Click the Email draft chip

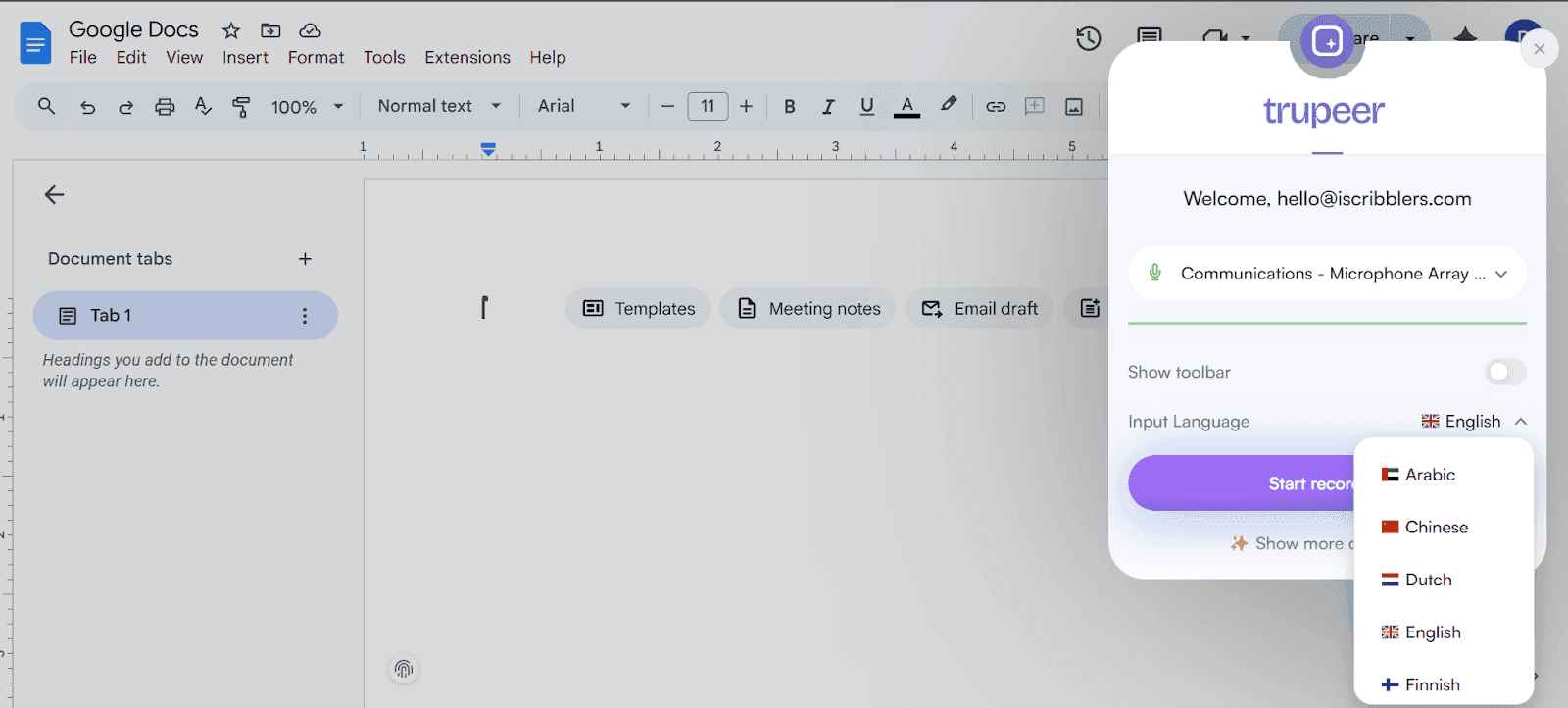tap(979, 309)
